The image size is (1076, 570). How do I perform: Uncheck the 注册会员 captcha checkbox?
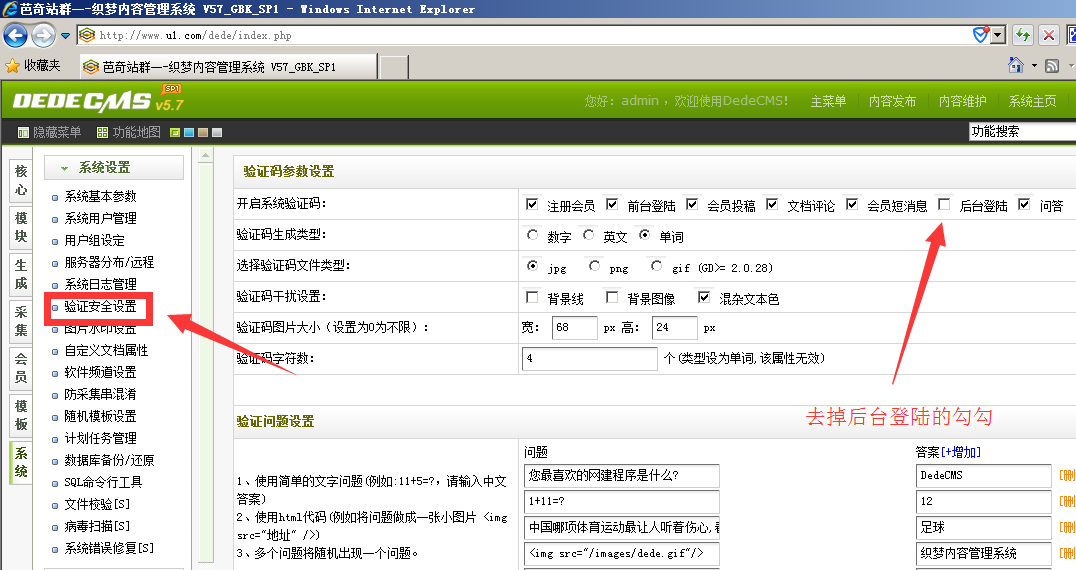tap(532, 204)
